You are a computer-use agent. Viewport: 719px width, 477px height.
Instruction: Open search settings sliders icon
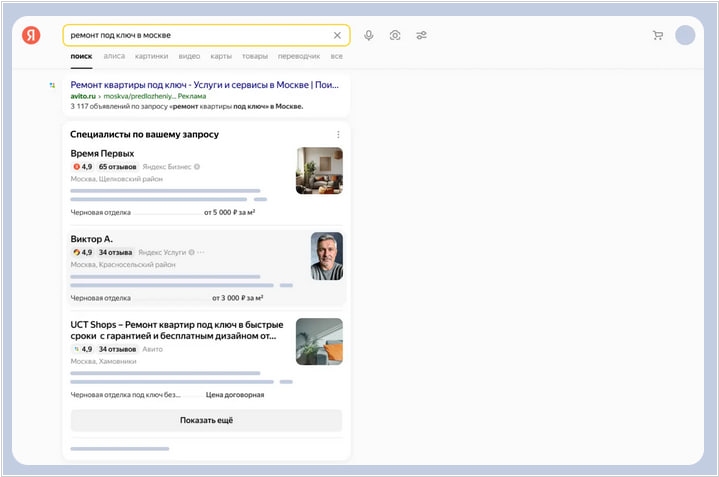click(x=421, y=35)
